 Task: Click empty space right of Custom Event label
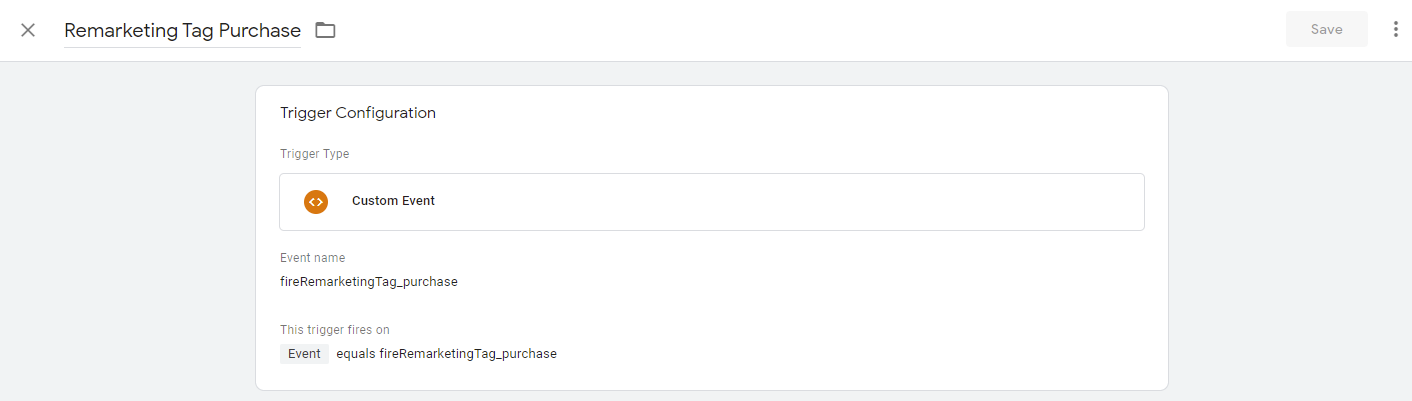click(x=780, y=201)
